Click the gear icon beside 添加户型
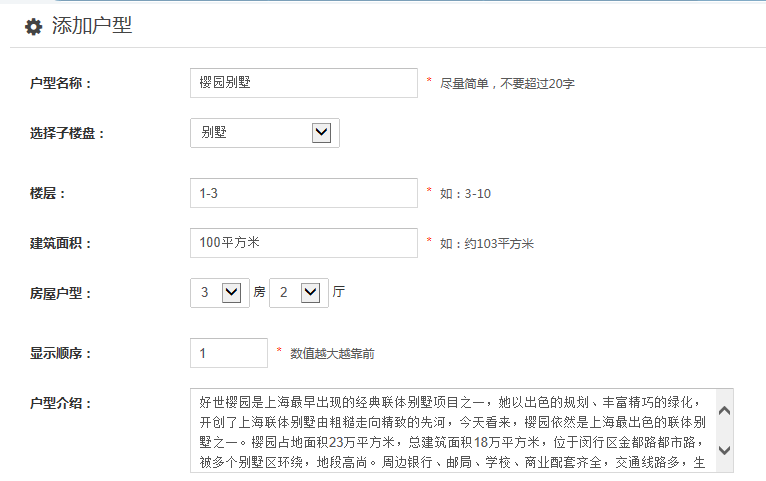Viewport: 766px width, 481px height. pyautogui.click(x=33, y=27)
